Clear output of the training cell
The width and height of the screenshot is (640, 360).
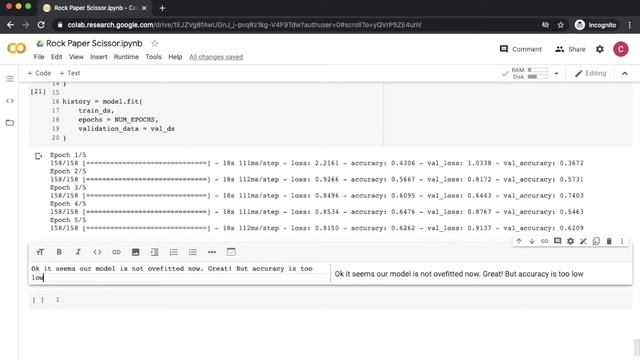point(38,156)
